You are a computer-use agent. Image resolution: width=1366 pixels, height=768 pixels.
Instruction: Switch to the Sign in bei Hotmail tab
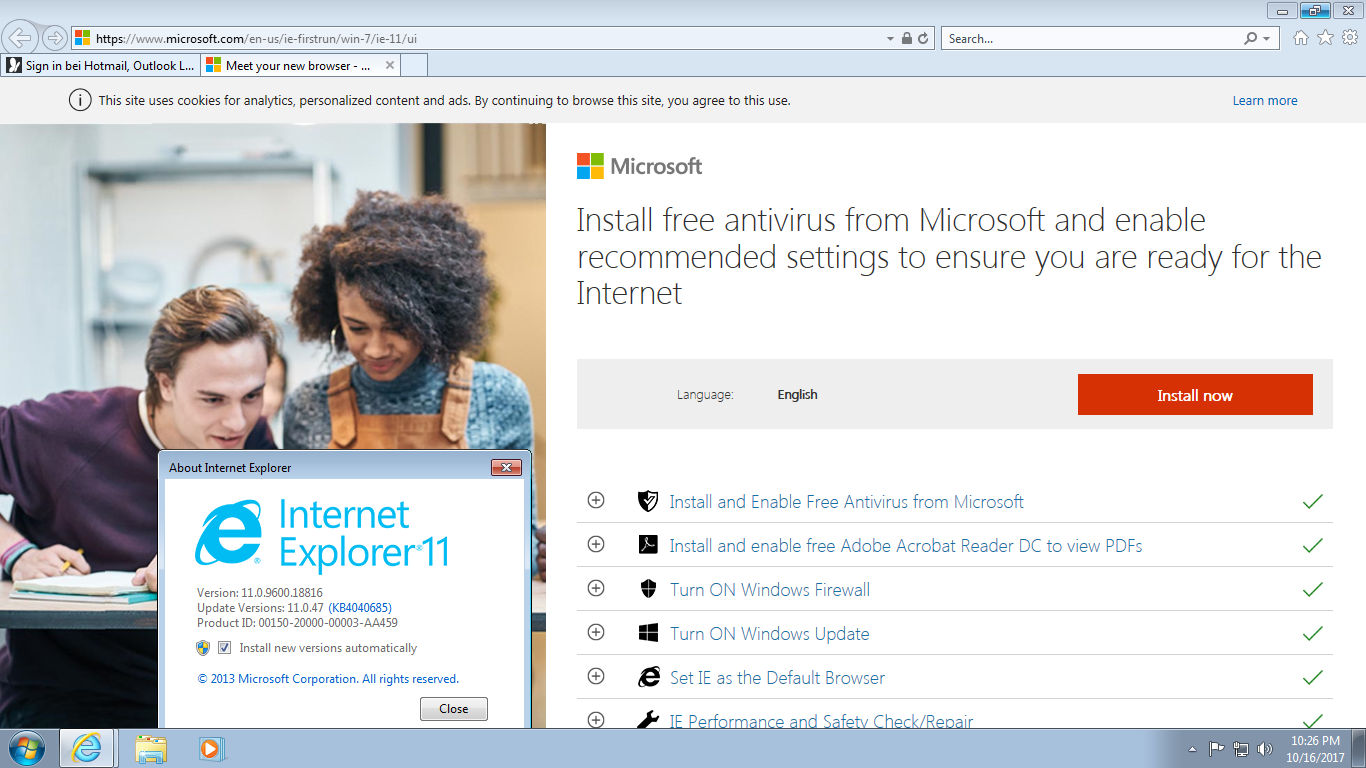pos(100,66)
